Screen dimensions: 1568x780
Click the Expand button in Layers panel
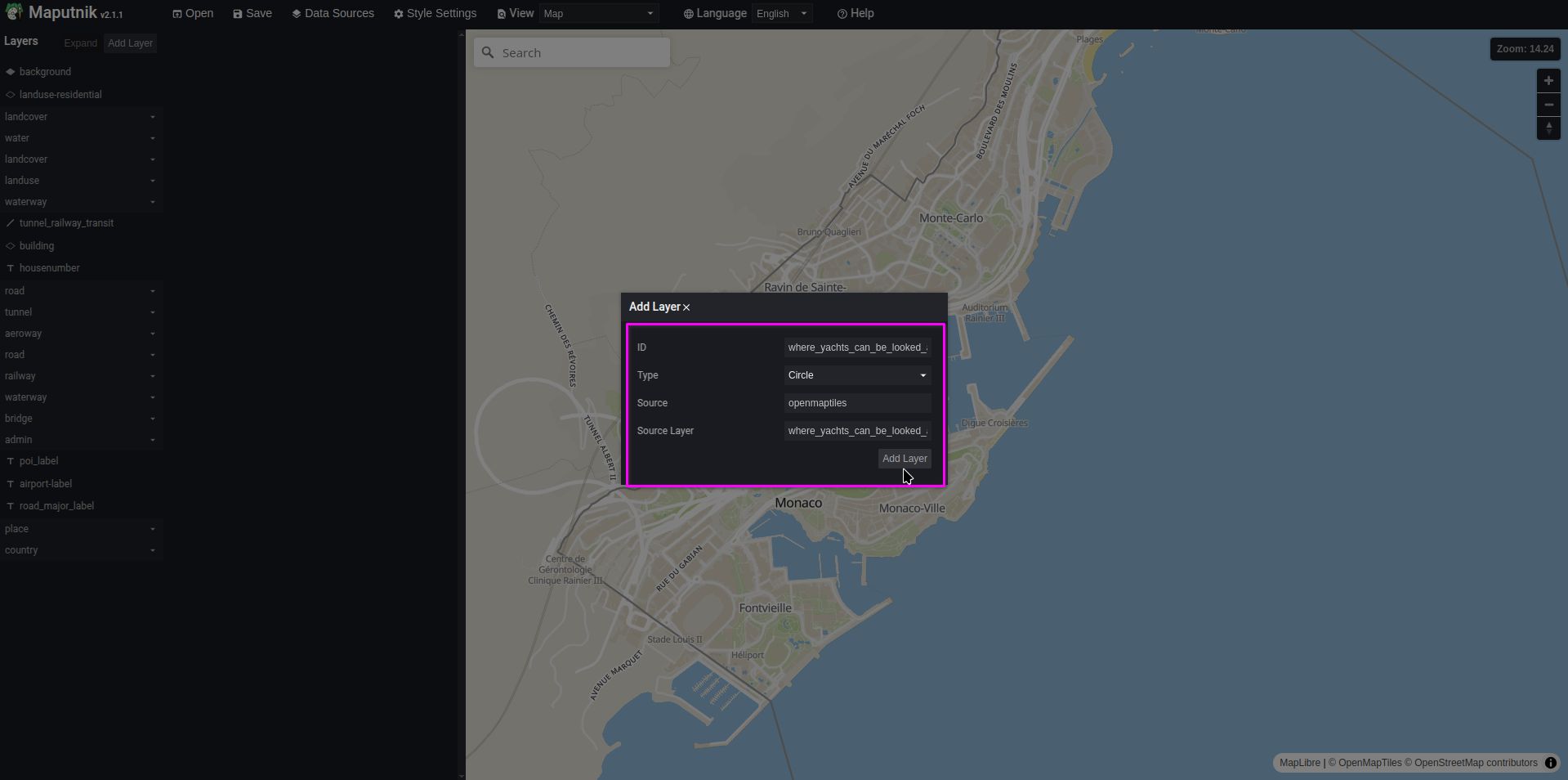[x=80, y=43]
